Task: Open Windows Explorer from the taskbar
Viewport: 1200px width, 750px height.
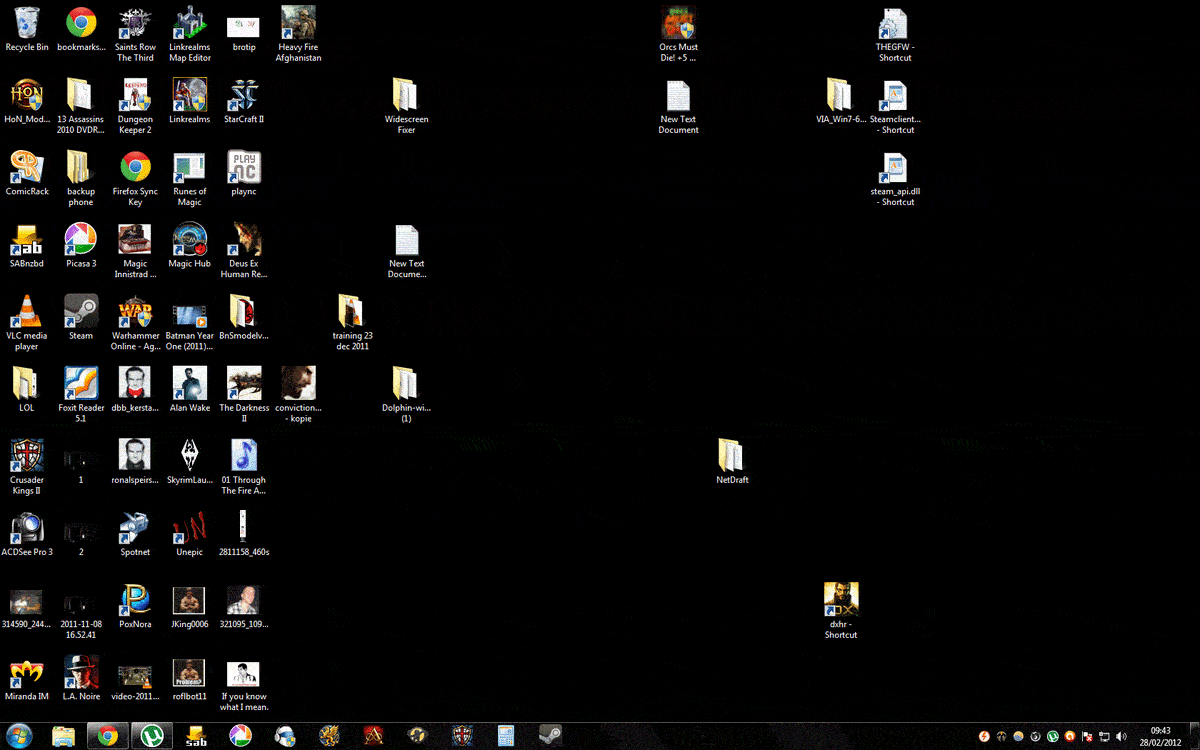Action: pos(64,736)
